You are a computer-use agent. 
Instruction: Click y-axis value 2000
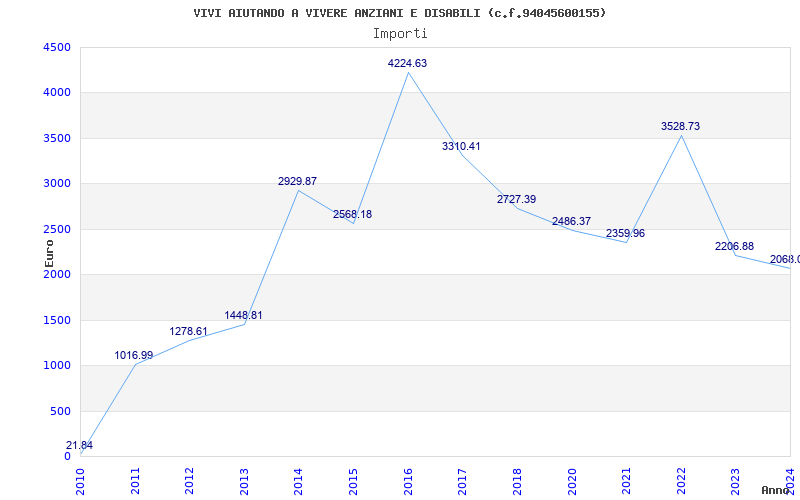[57, 274]
